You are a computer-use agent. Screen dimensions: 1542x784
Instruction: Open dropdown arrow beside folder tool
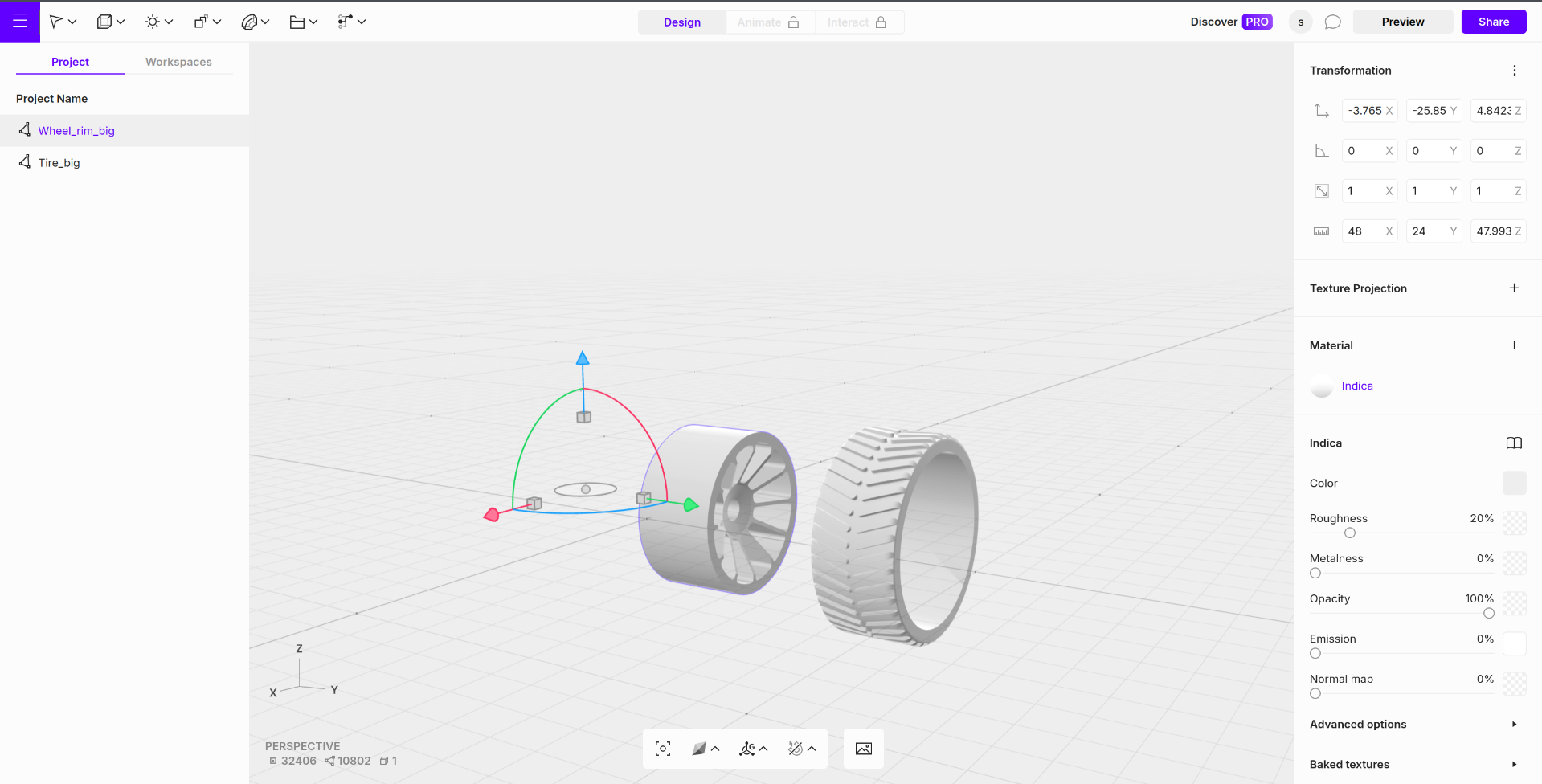click(x=313, y=22)
